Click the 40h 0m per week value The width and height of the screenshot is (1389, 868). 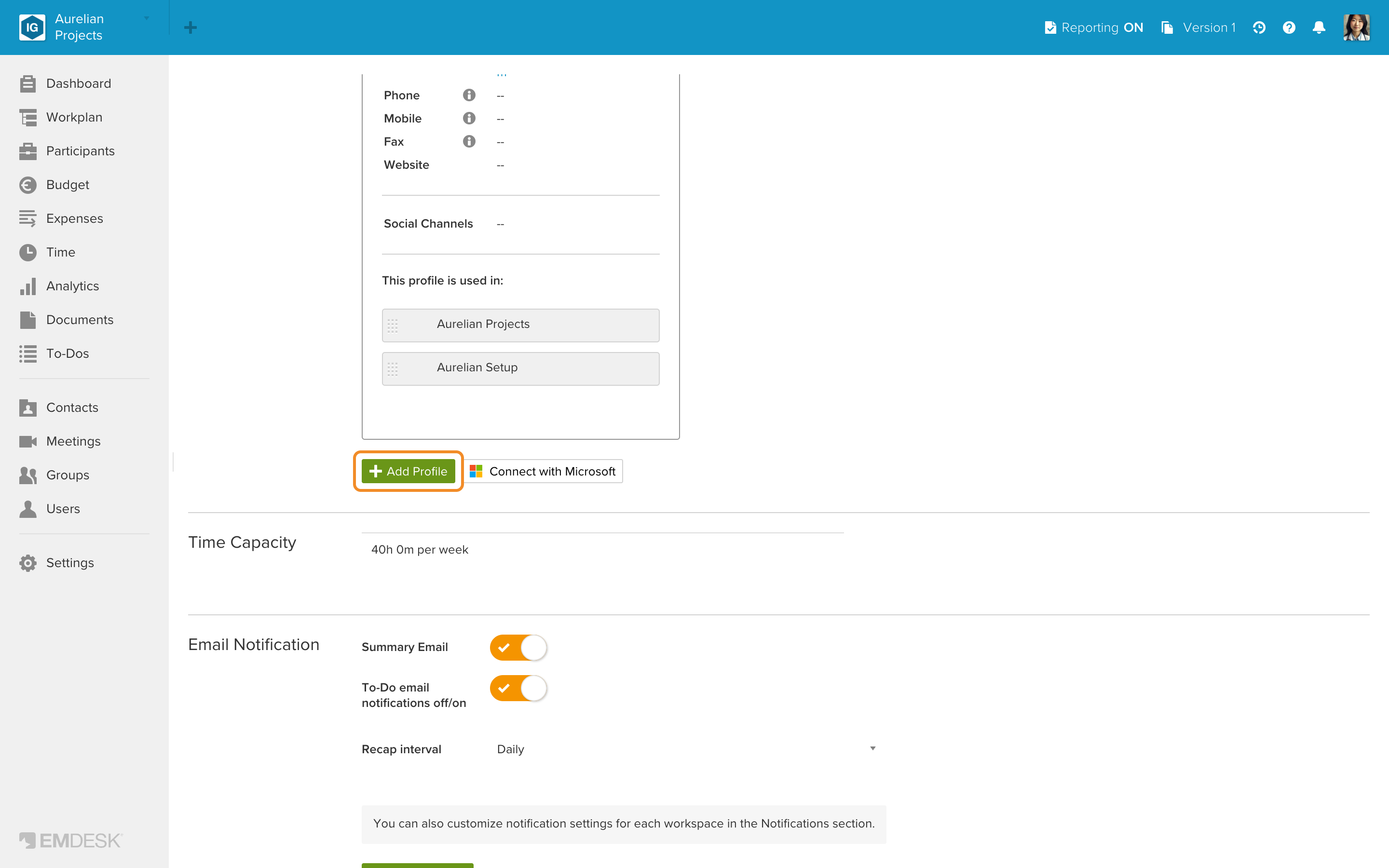(420, 550)
